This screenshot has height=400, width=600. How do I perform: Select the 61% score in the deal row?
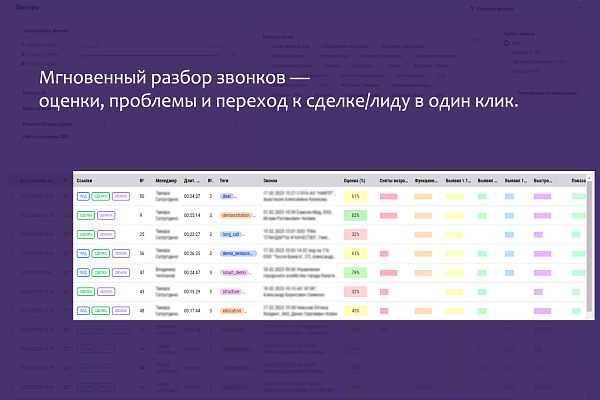coord(355,196)
